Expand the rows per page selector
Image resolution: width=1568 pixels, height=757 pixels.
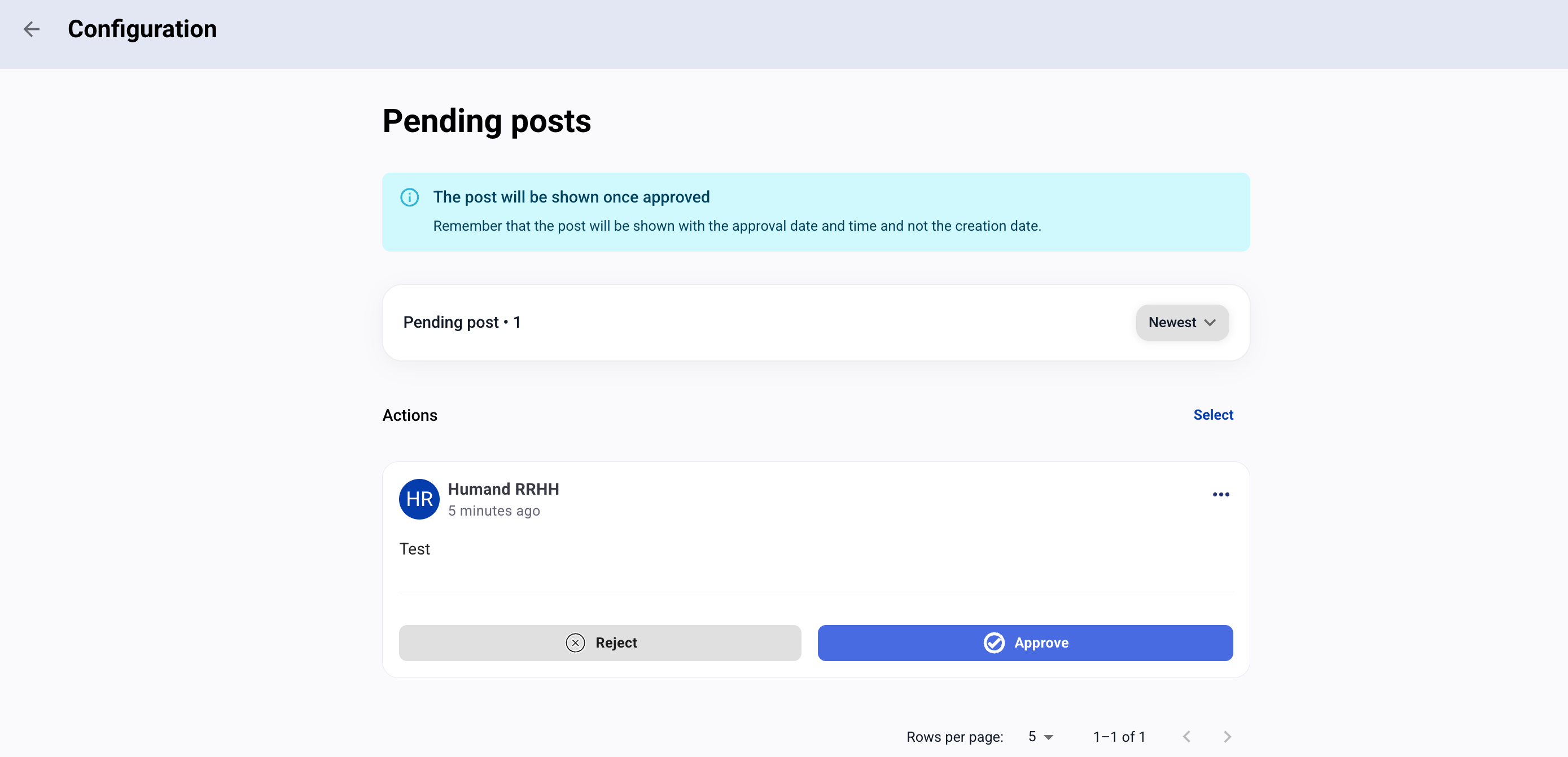click(x=1040, y=736)
